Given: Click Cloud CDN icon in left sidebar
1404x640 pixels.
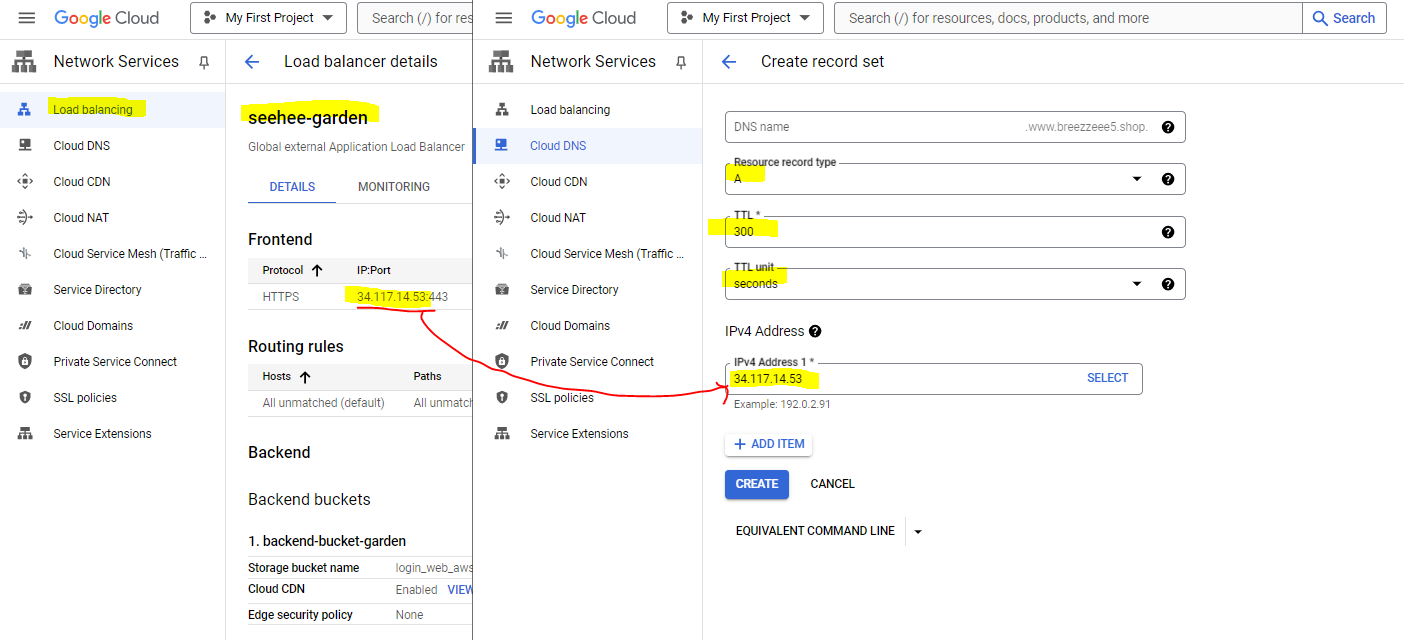Looking at the screenshot, I should pos(25,182).
